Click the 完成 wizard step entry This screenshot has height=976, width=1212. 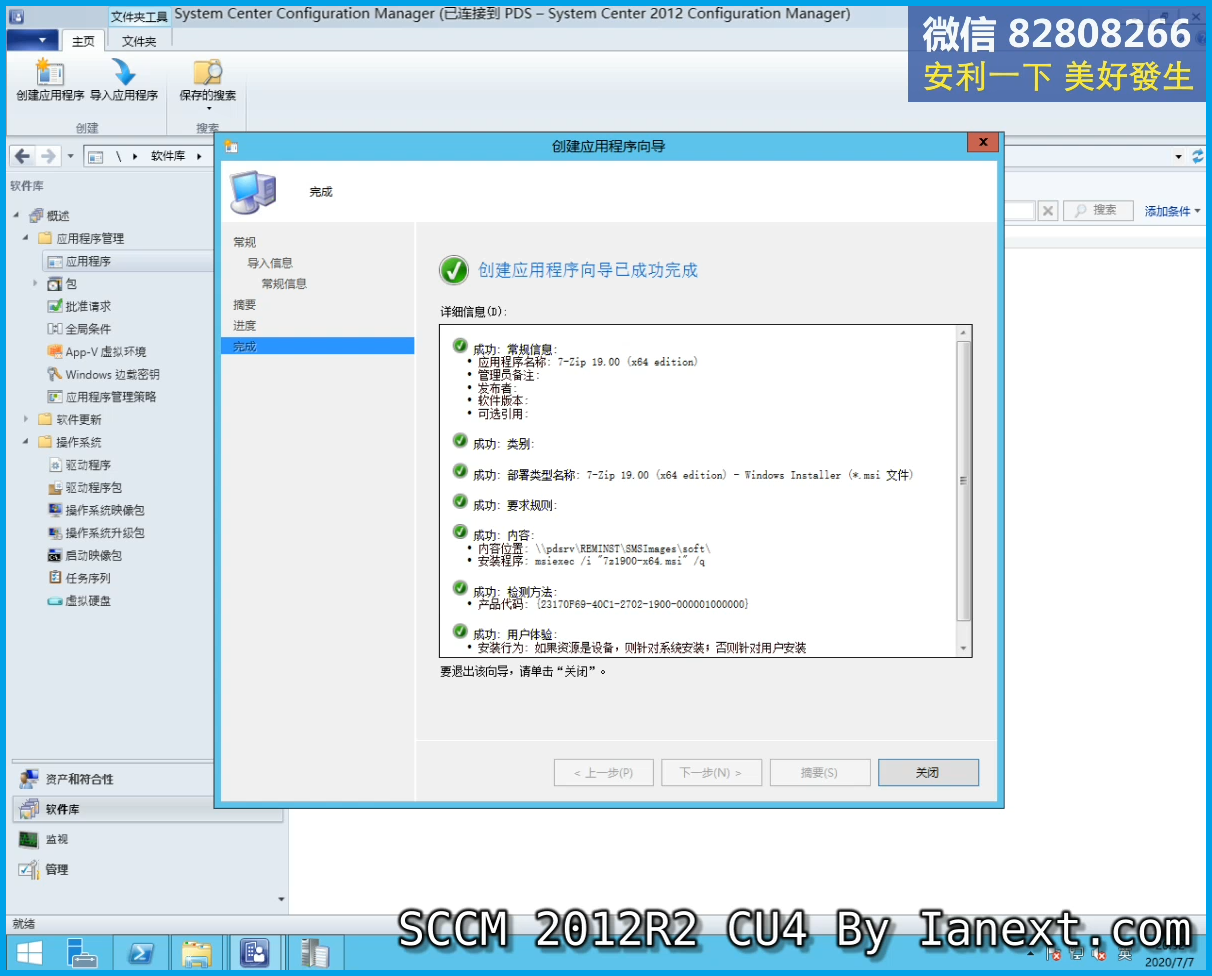pos(317,346)
